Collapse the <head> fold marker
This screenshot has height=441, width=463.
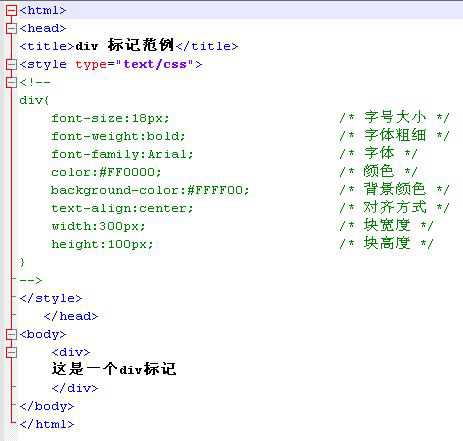coord(11,28)
